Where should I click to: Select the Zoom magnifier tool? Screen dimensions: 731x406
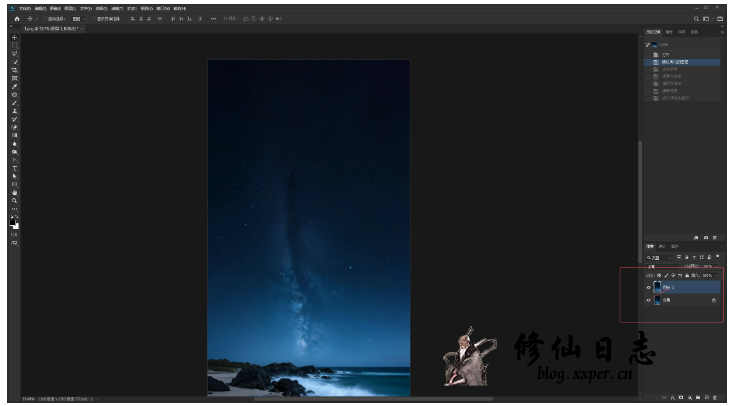tap(14, 200)
